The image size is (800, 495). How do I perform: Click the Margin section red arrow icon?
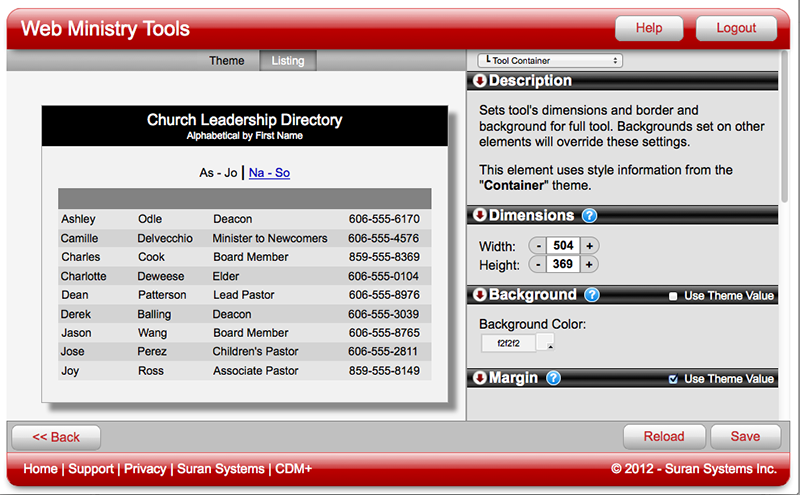[480, 378]
